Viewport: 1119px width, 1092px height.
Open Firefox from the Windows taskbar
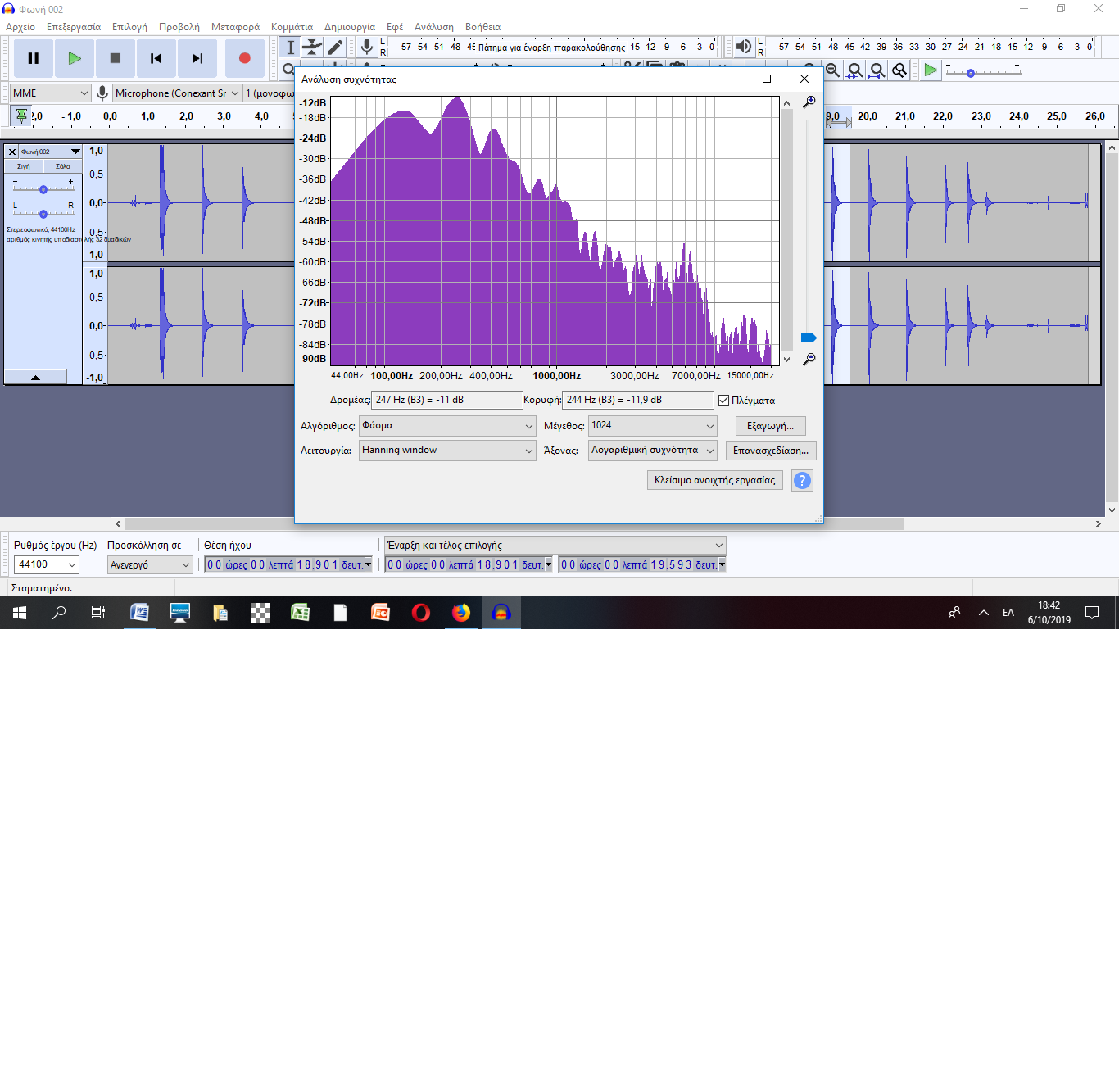(x=461, y=613)
